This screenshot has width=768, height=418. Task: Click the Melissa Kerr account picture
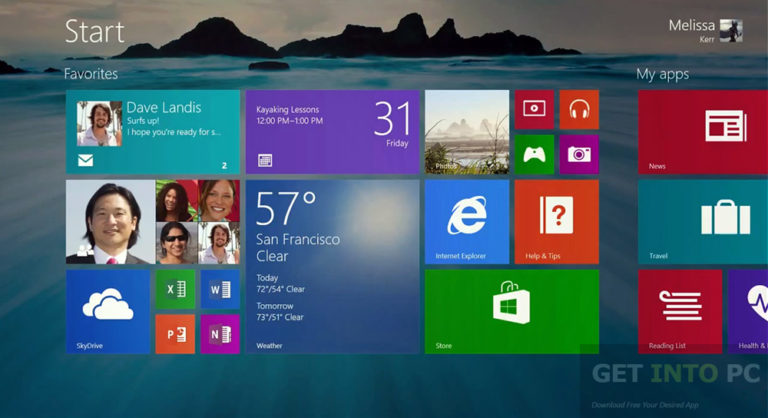click(x=731, y=30)
